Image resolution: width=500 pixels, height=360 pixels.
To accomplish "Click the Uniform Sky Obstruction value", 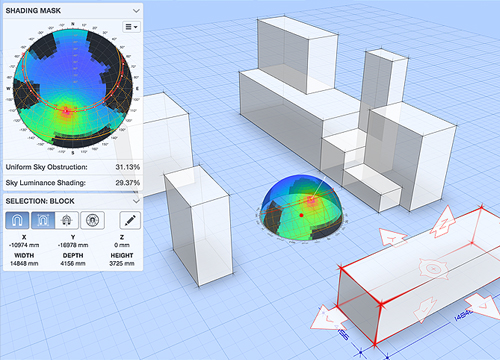I will coord(127,167).
